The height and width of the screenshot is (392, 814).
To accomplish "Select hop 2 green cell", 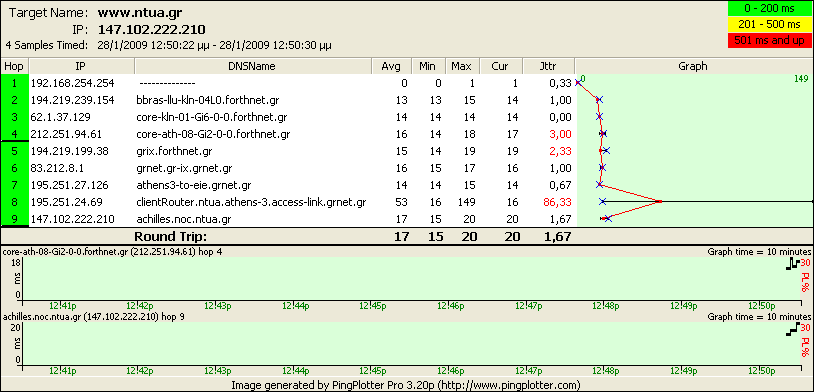I will (15, 100).
